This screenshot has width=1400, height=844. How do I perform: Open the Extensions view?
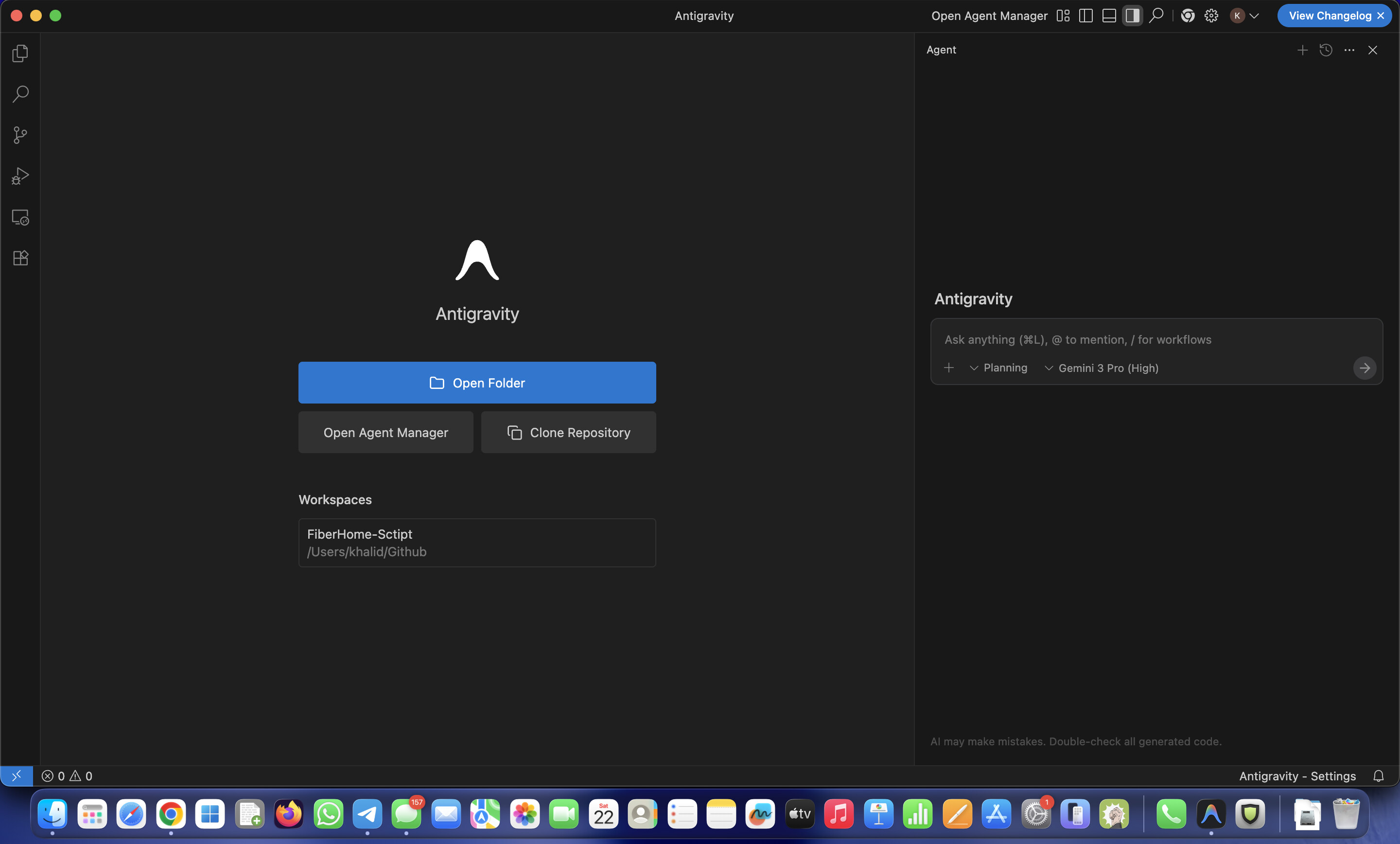pyautogui.click(x=20, y=259)
